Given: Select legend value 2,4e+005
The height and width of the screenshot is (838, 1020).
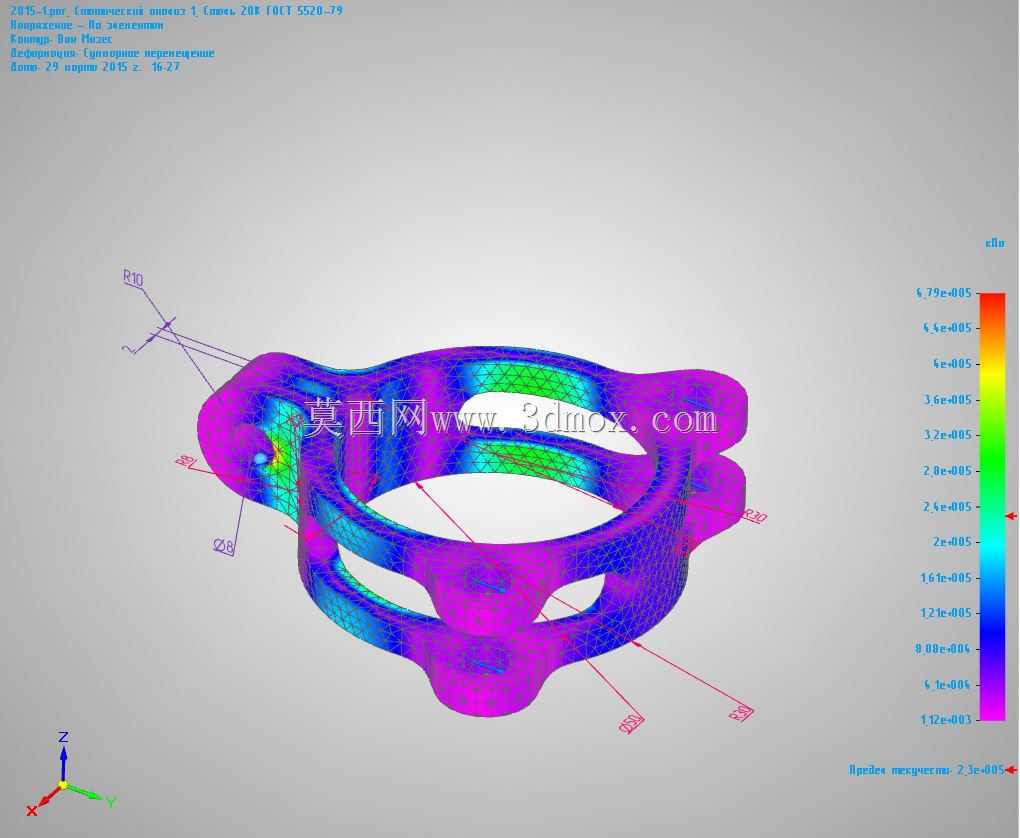Looking at the screenshot, I should pyautogui.click(x=948, y=506).
